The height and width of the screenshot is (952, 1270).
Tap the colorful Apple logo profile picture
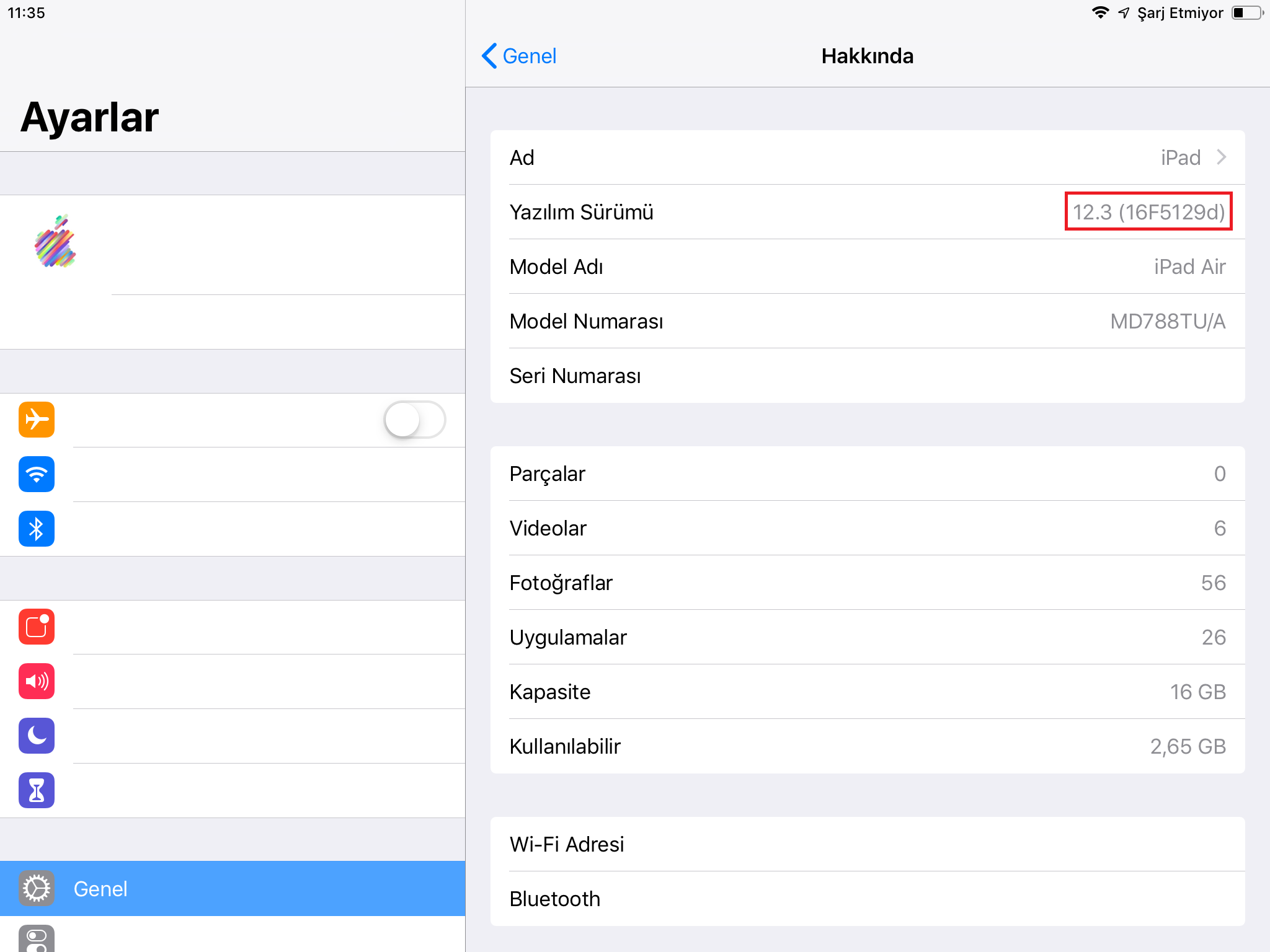(56, 242)
